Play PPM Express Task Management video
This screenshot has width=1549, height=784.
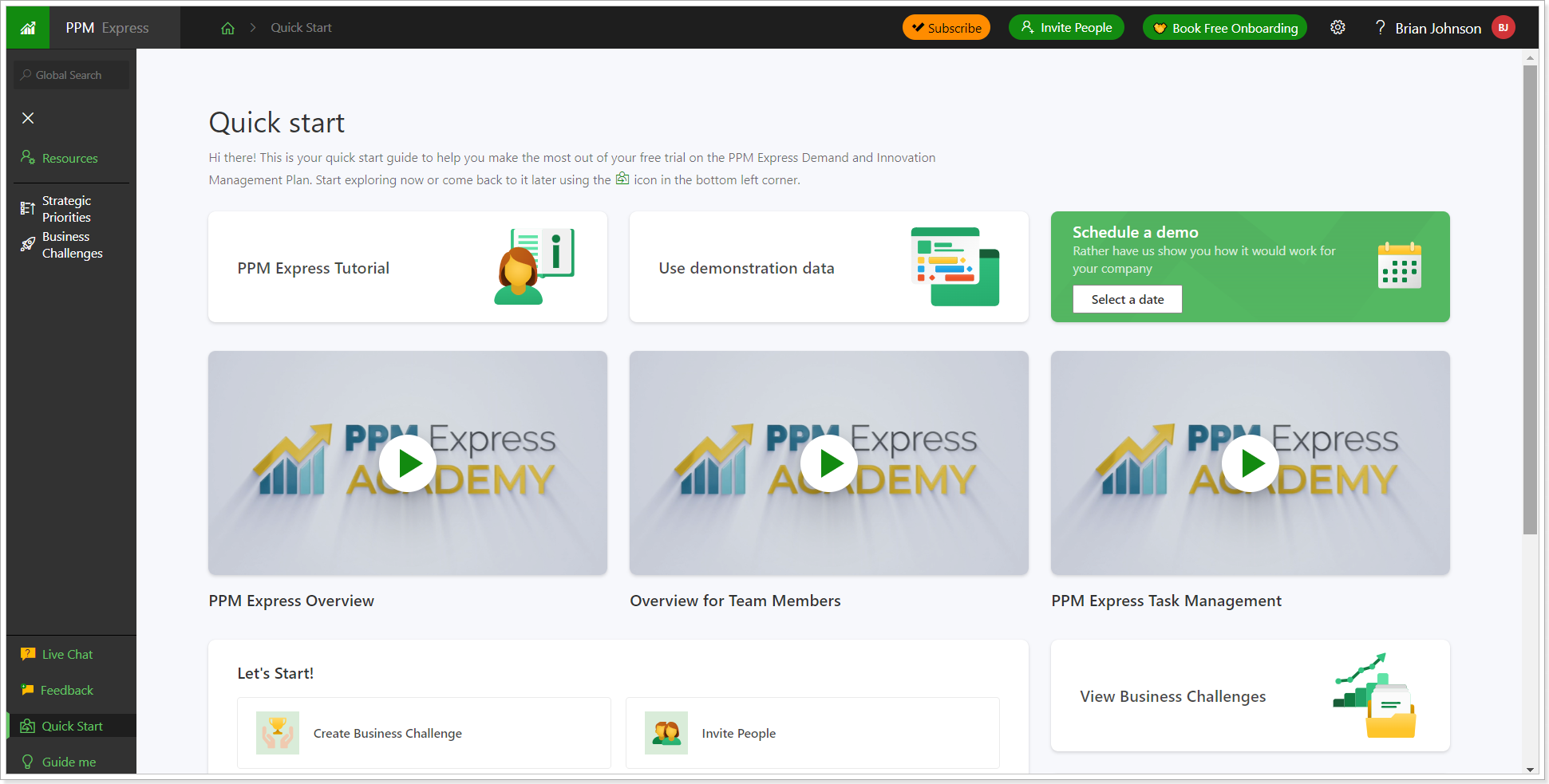[x=1251, y=463]
